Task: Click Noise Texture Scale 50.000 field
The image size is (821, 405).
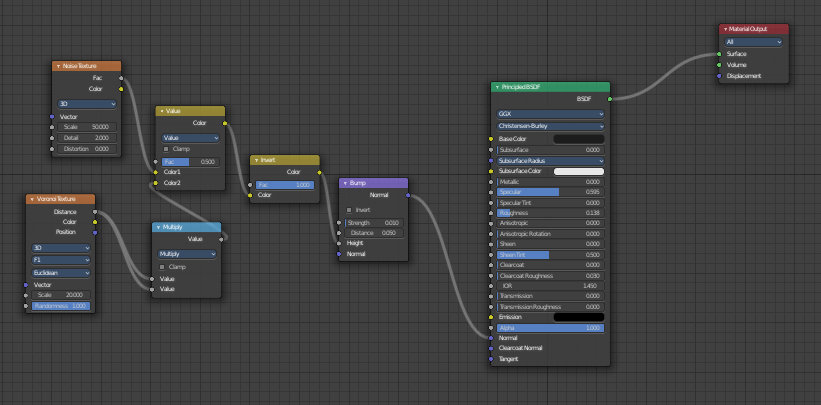Action: click(87, 127)
